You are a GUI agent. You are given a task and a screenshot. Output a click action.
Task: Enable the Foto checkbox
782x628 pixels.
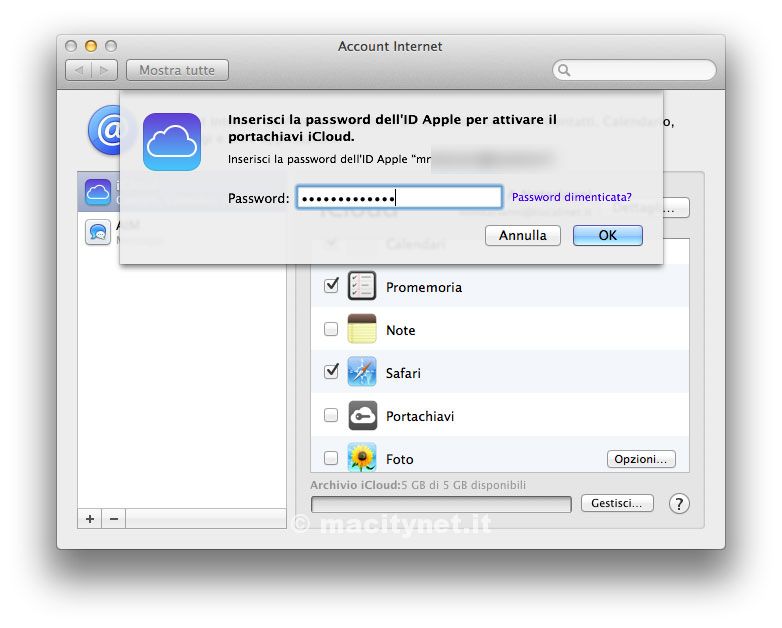(331, 458)
